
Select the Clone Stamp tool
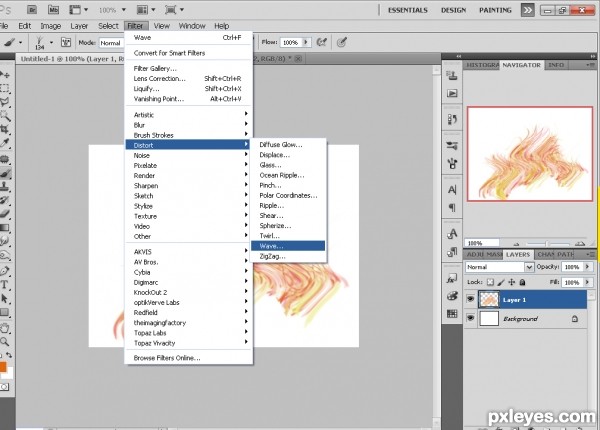coord(5,187)
